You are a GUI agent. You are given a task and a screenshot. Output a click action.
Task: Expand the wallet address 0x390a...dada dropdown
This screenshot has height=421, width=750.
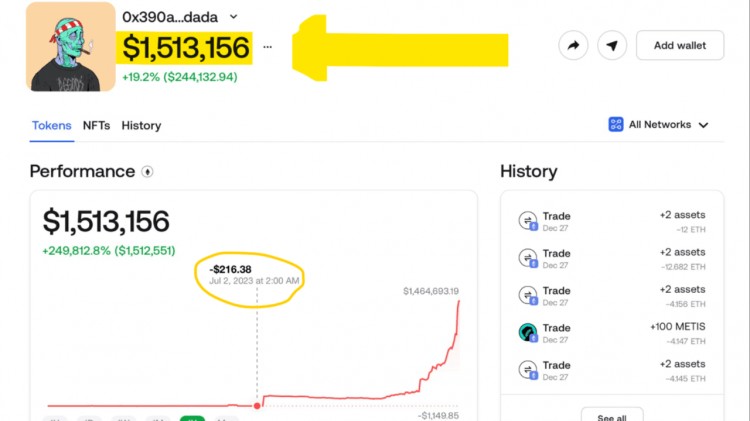point(234,16)
